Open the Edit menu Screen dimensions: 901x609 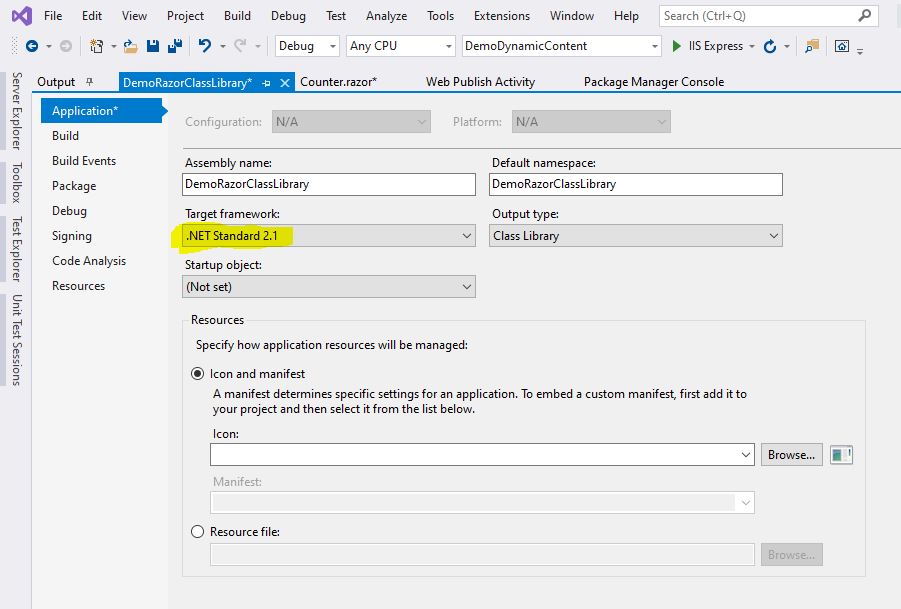click(x=92, y=16)
